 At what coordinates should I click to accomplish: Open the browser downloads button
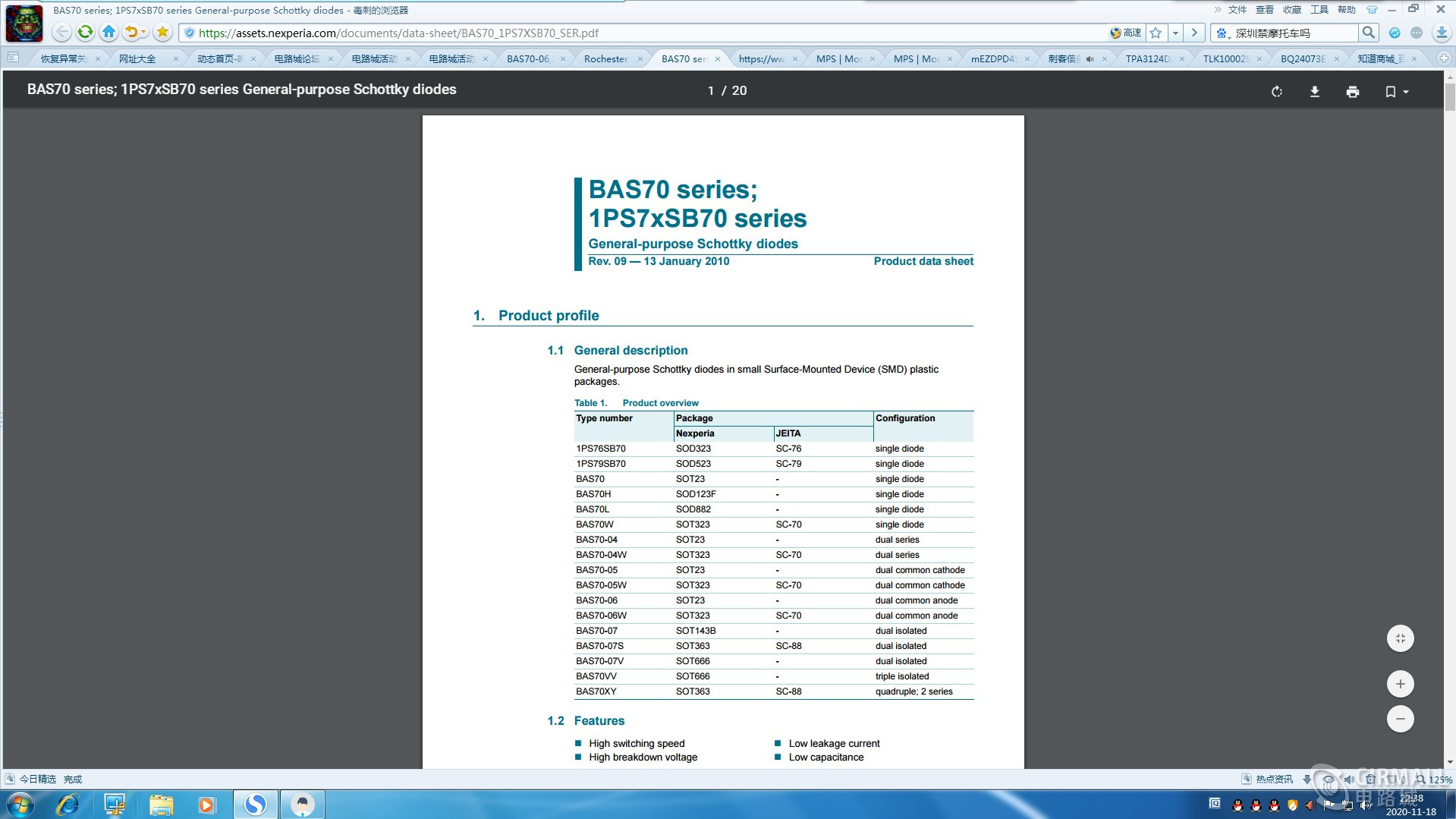1441,33
